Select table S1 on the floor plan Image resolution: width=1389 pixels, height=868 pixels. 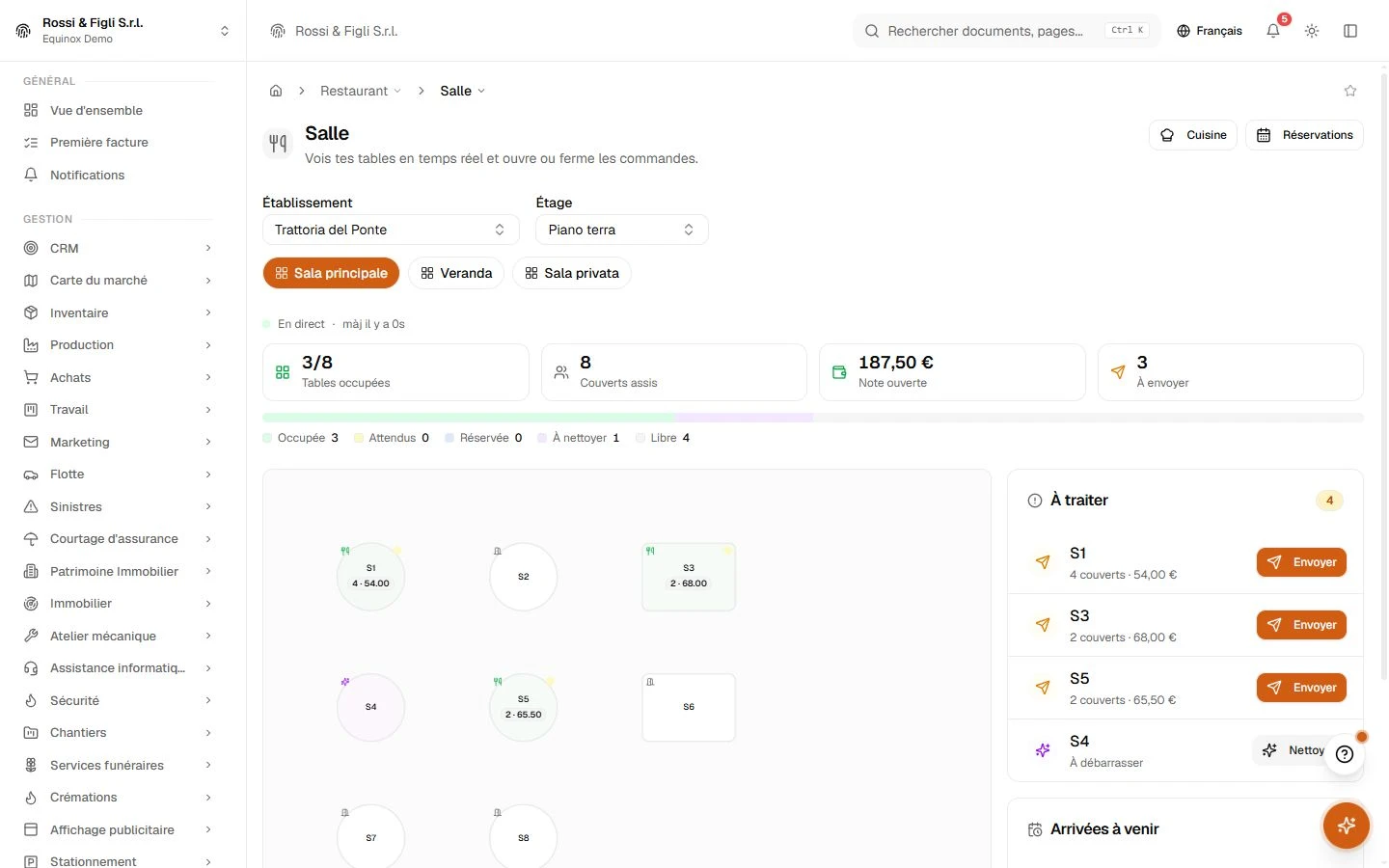370,577
